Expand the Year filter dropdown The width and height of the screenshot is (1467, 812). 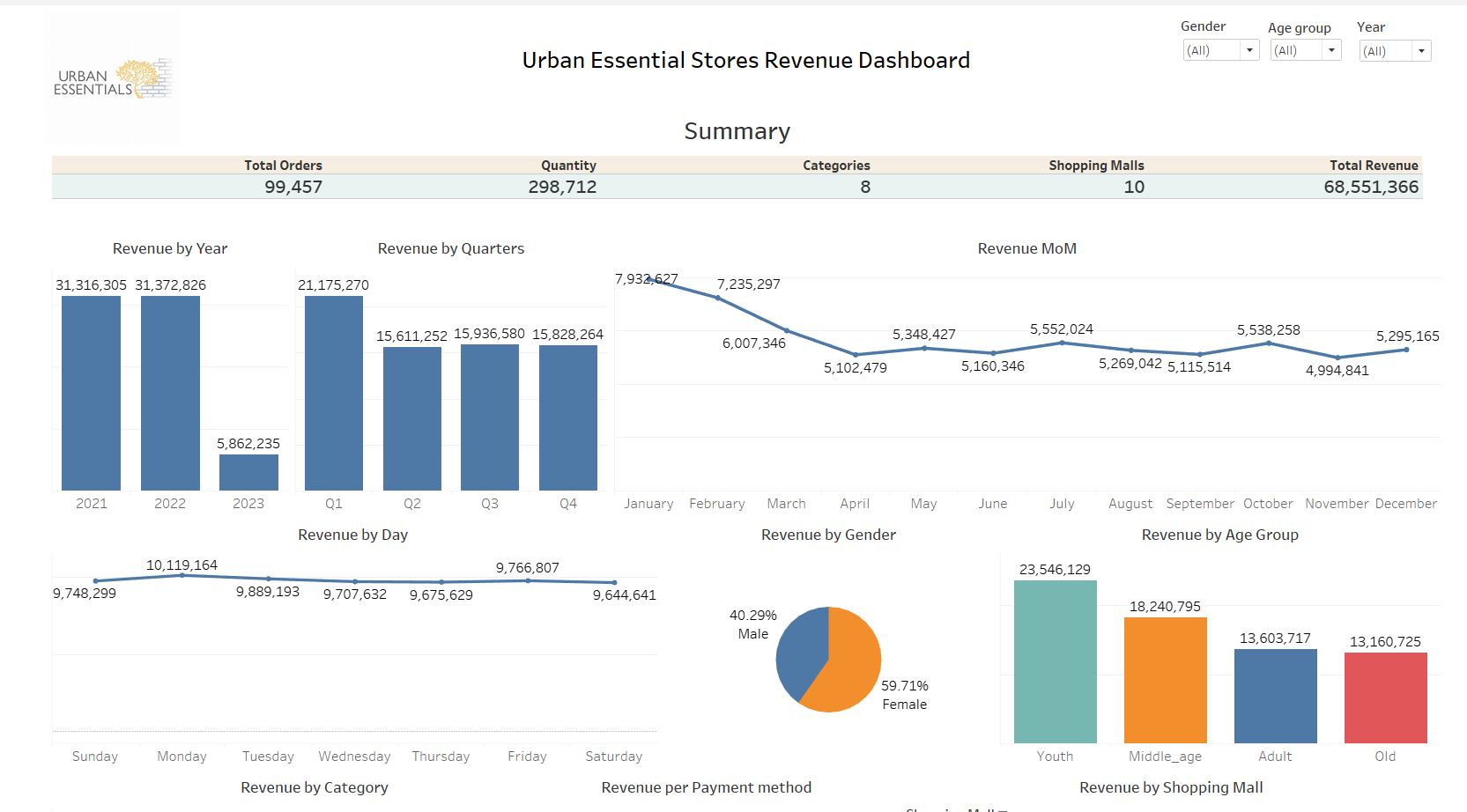point(1420,50)
